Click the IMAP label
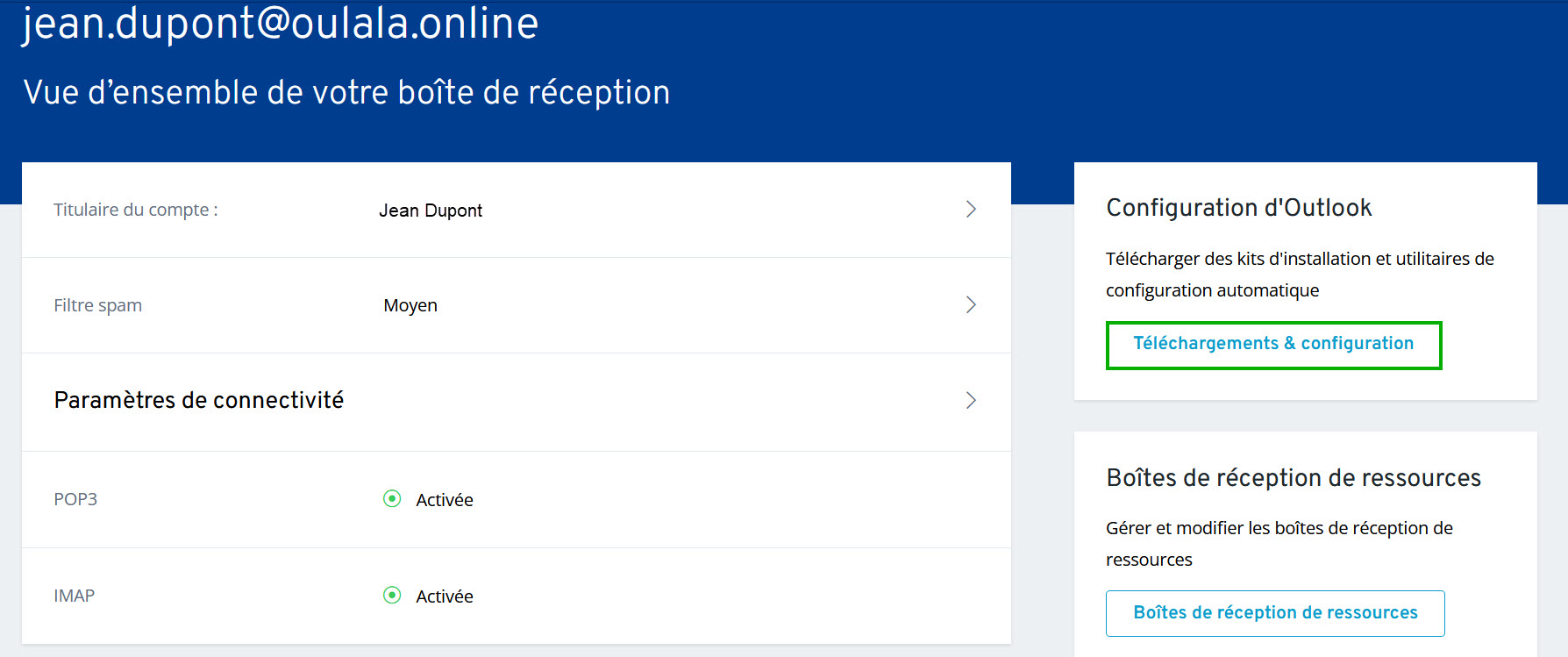The image size is (1568, 657). point(74,596)
